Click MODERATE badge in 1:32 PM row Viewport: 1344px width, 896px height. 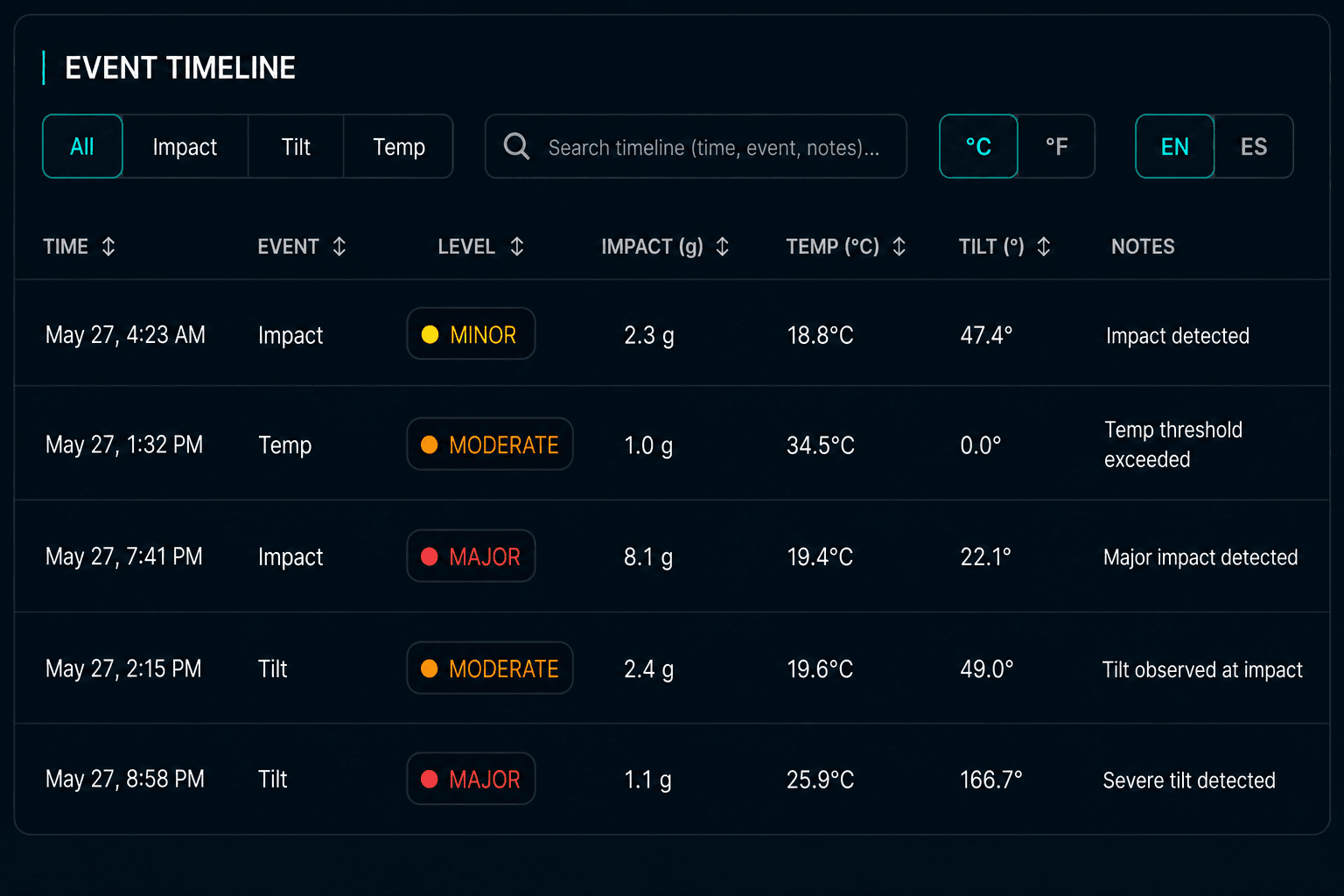click(x=490, y=444)
